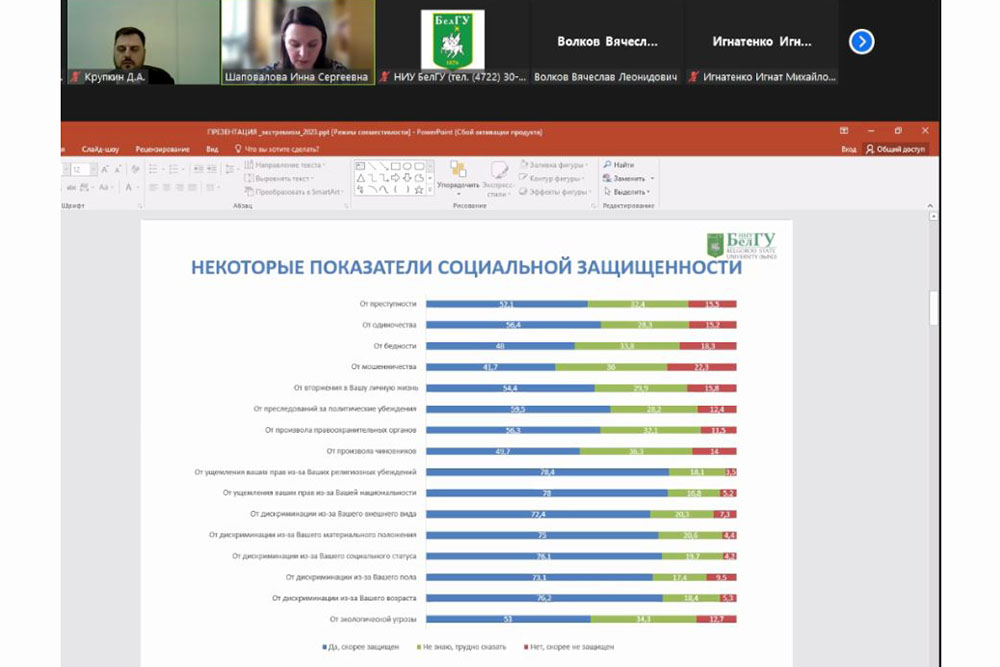The width and height of the screenshot is (1000, 667).
Task: Switch to the Рецензирование tab
Action: click(162, 149)
